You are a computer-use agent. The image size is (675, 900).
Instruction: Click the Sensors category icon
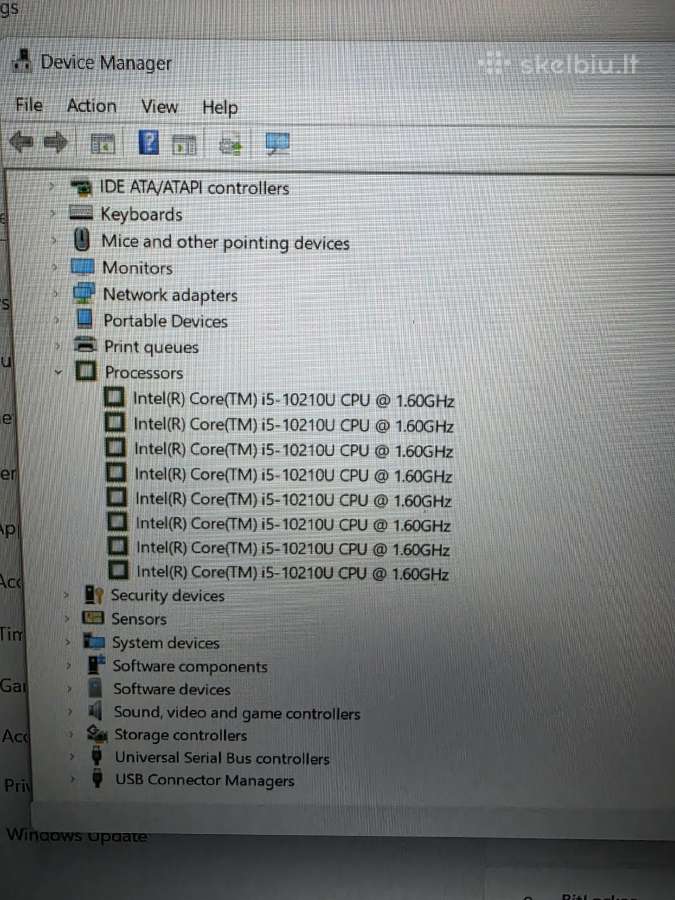(x=93, y=618)
